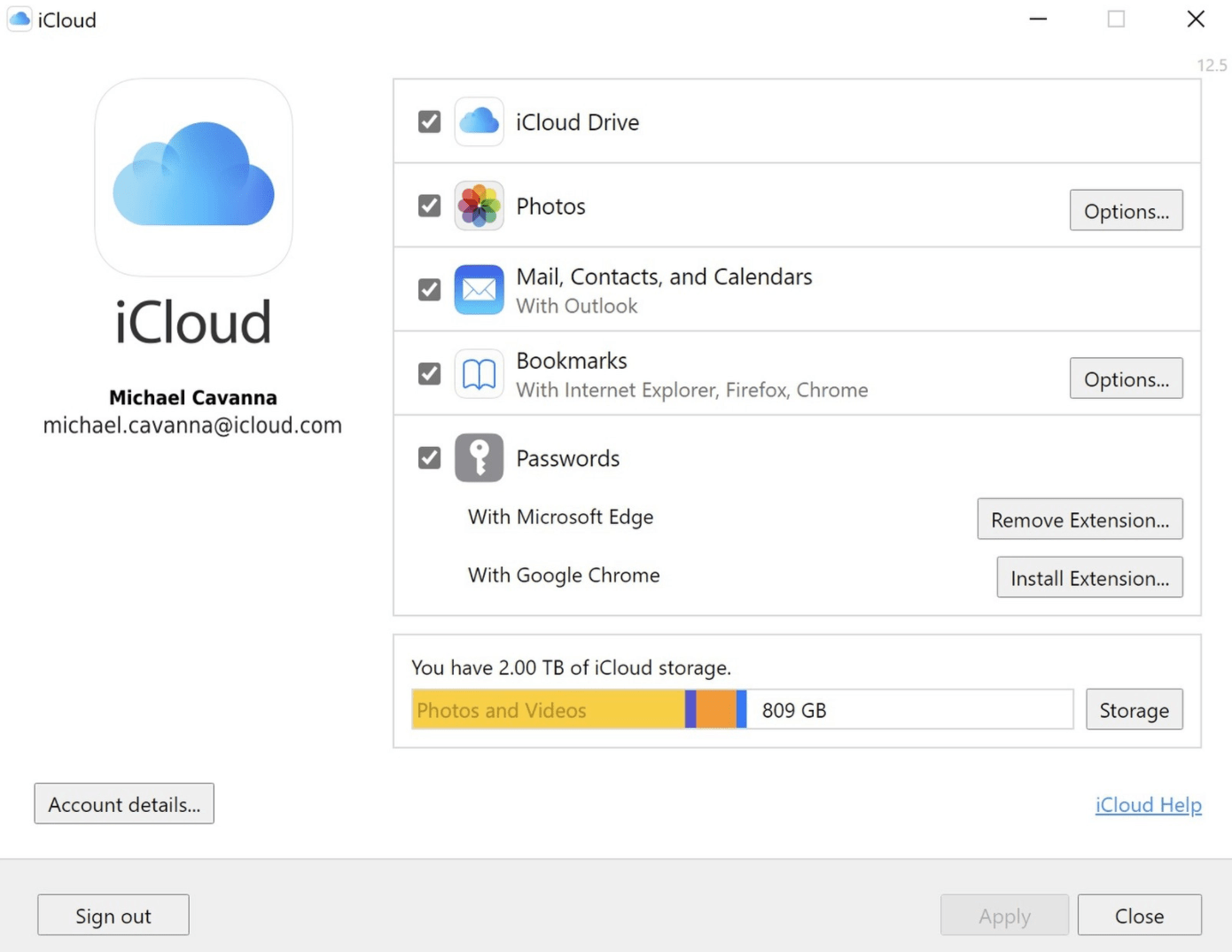Uncheck Mail, Contacts, and Calendars
Viewport: 1232px width, 952px height.
tap(428, 289)
